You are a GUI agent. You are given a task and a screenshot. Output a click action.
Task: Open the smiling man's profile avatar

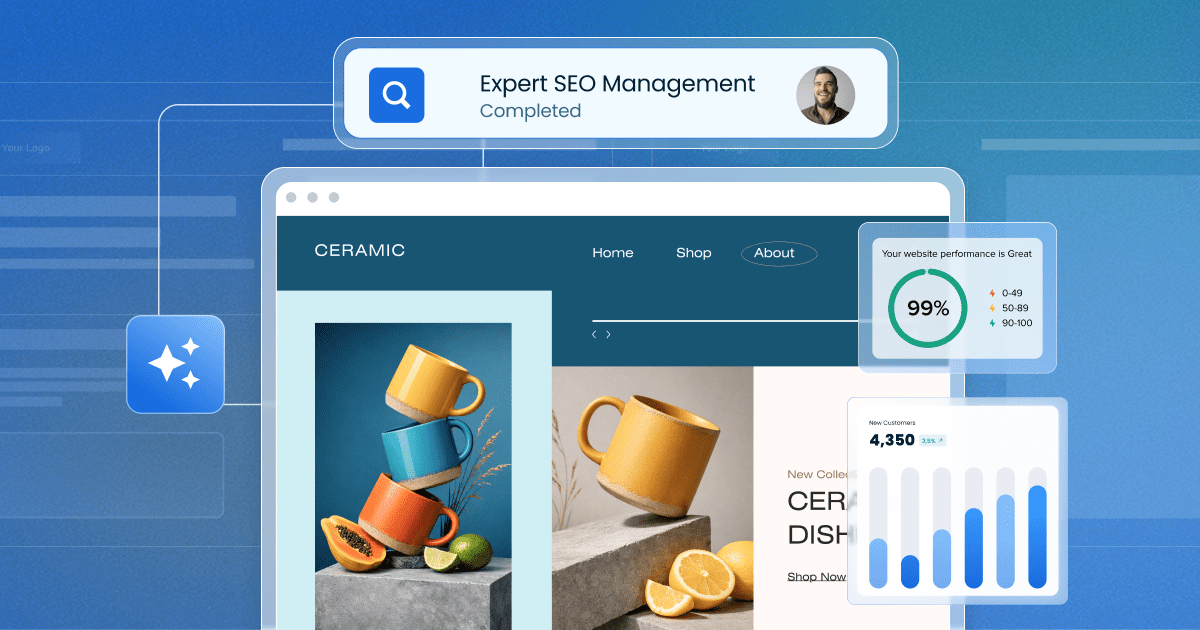825,95
